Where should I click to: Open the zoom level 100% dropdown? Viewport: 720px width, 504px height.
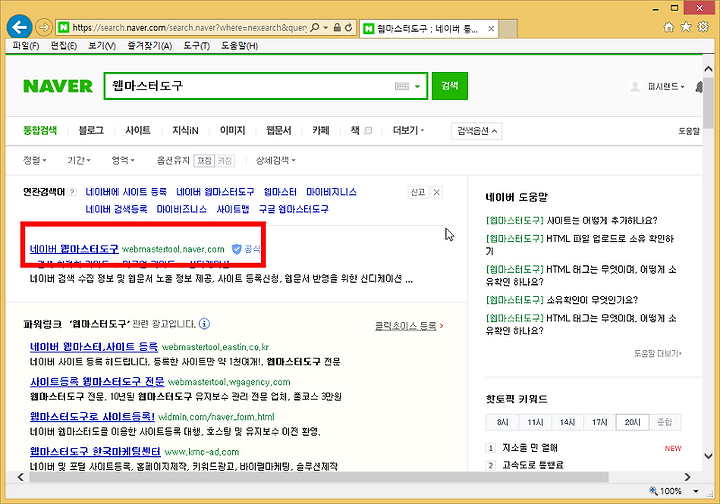coord(696,491)
